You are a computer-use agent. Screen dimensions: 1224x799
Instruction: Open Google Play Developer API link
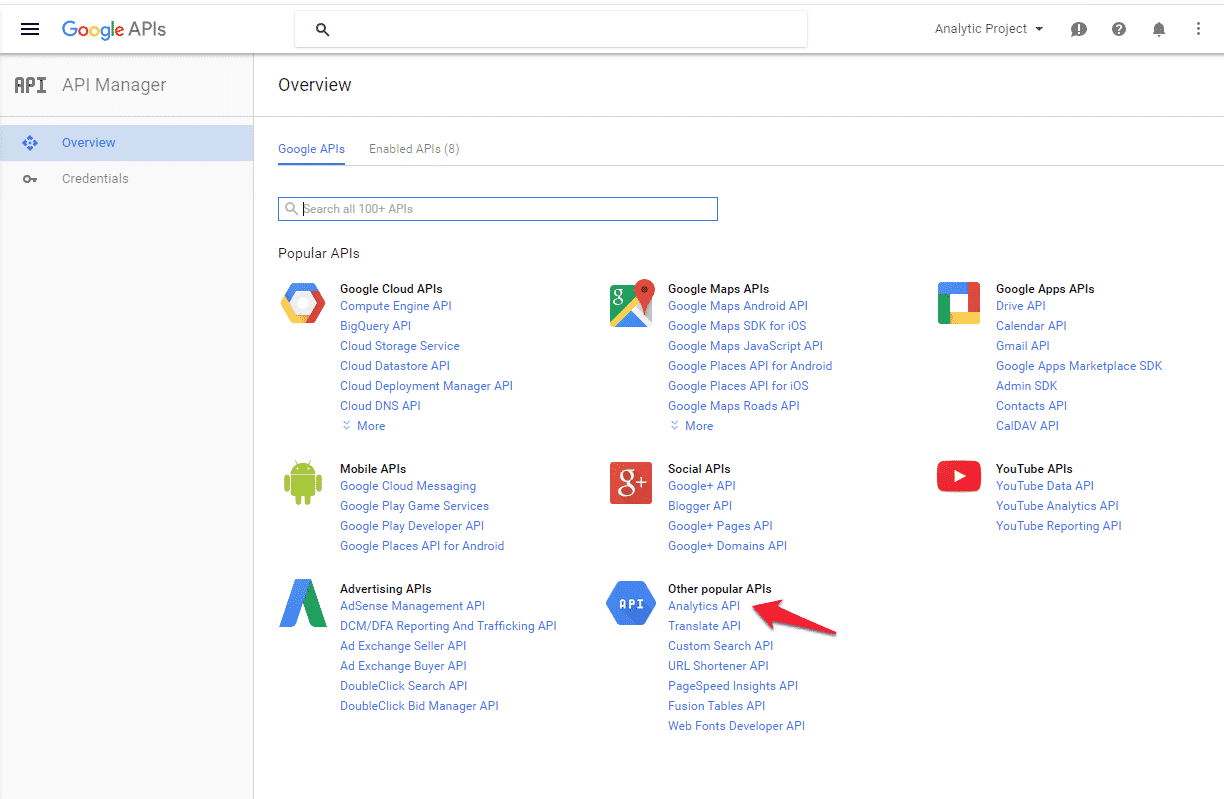coord(412,526)
